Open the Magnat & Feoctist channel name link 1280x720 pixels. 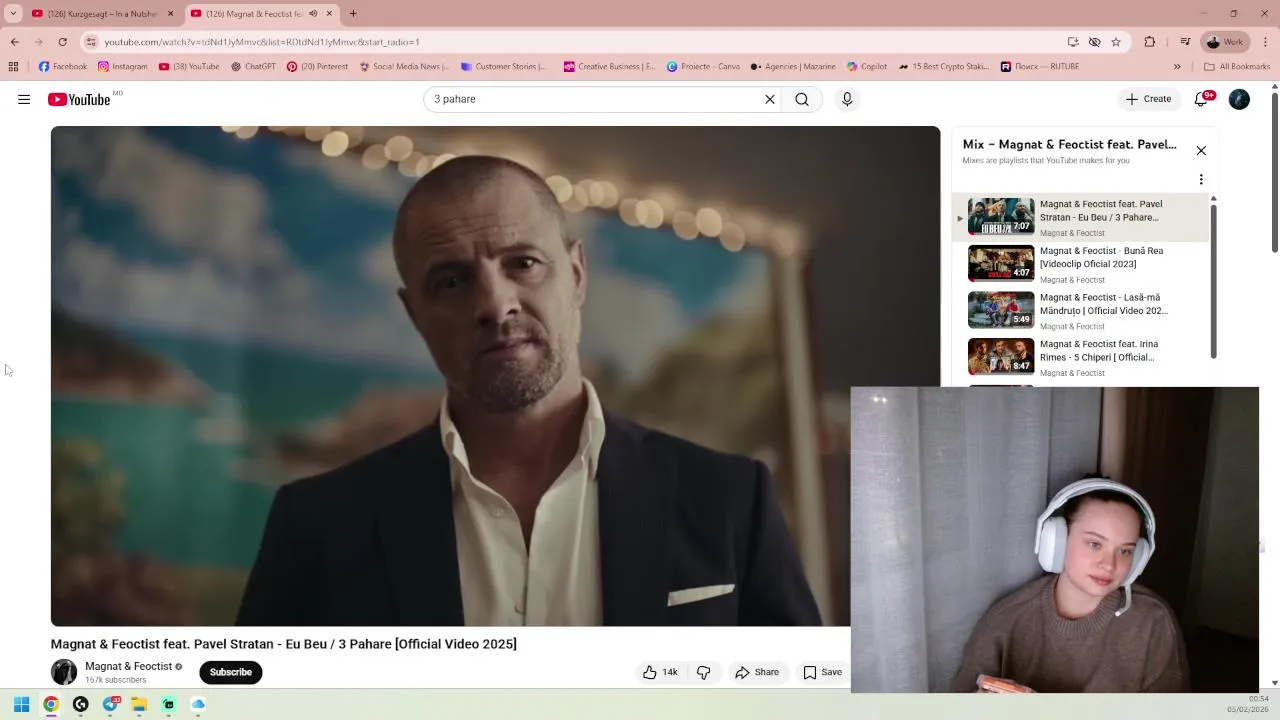(x=128, y=666)
